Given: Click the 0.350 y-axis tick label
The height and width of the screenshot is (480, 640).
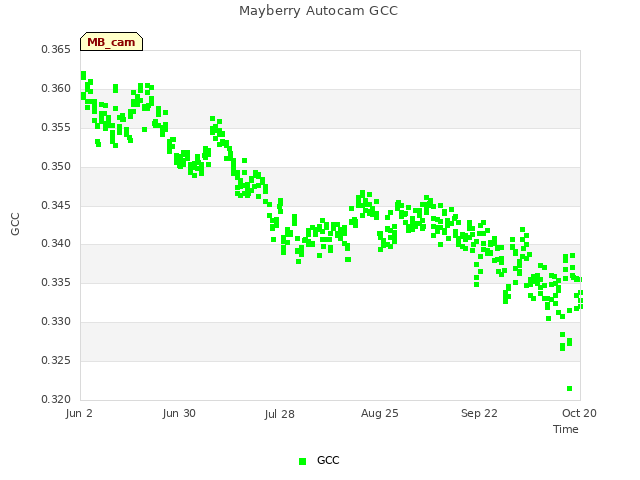Looking at the screenshot, I should [56, 166].
